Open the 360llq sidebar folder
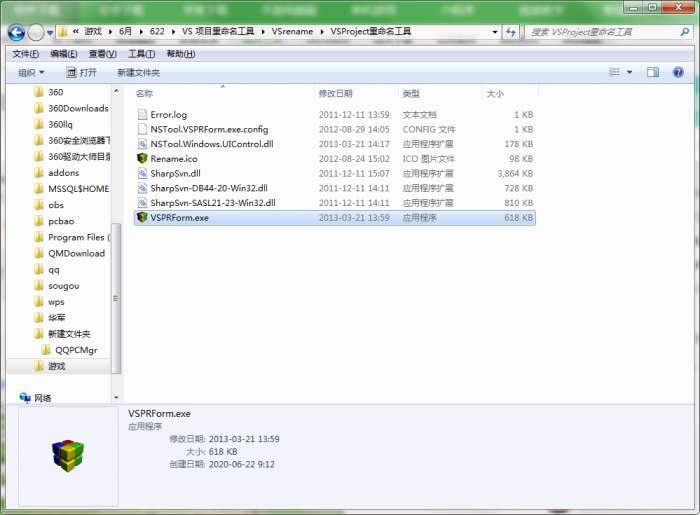This screenshot has width=700, height=515. [x=54, y=125]
